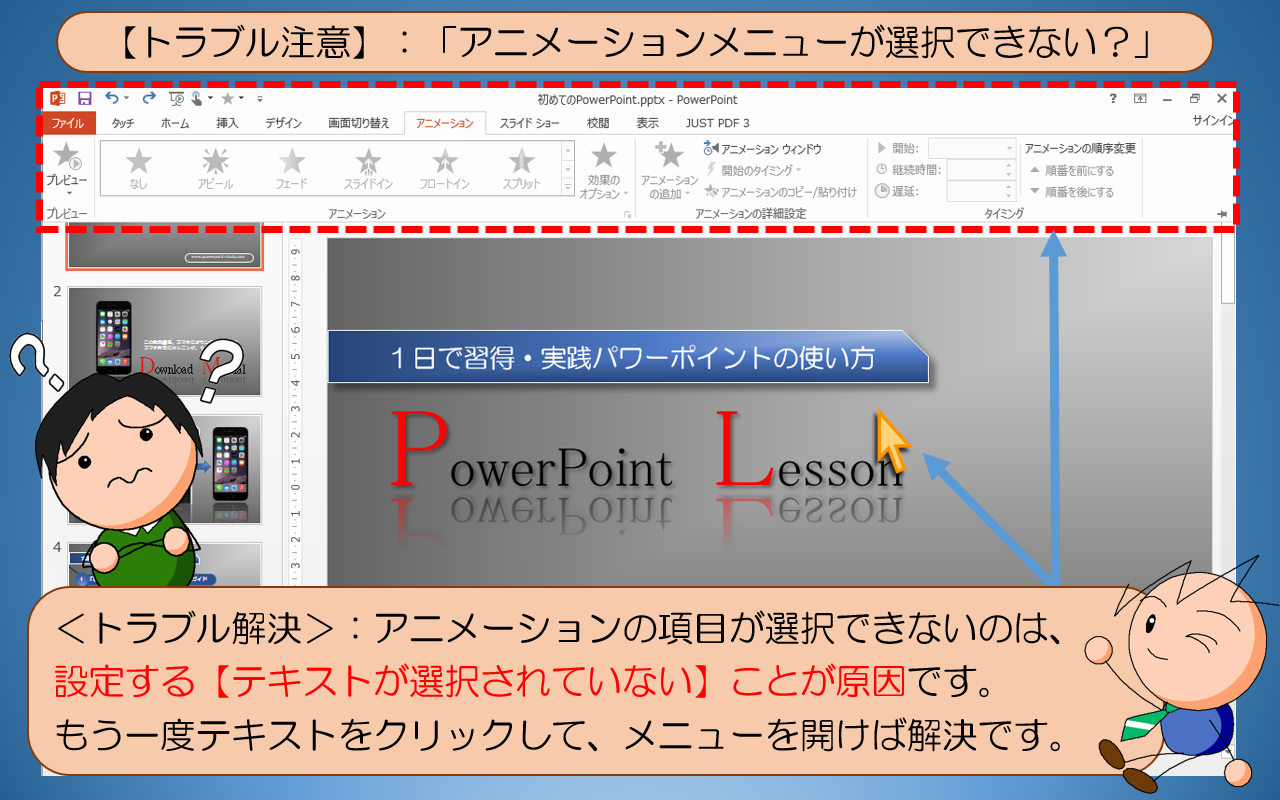Pin the ribbon using the pin icon
Viewport: 1280px width, 800px height.
pos(1221,214)
